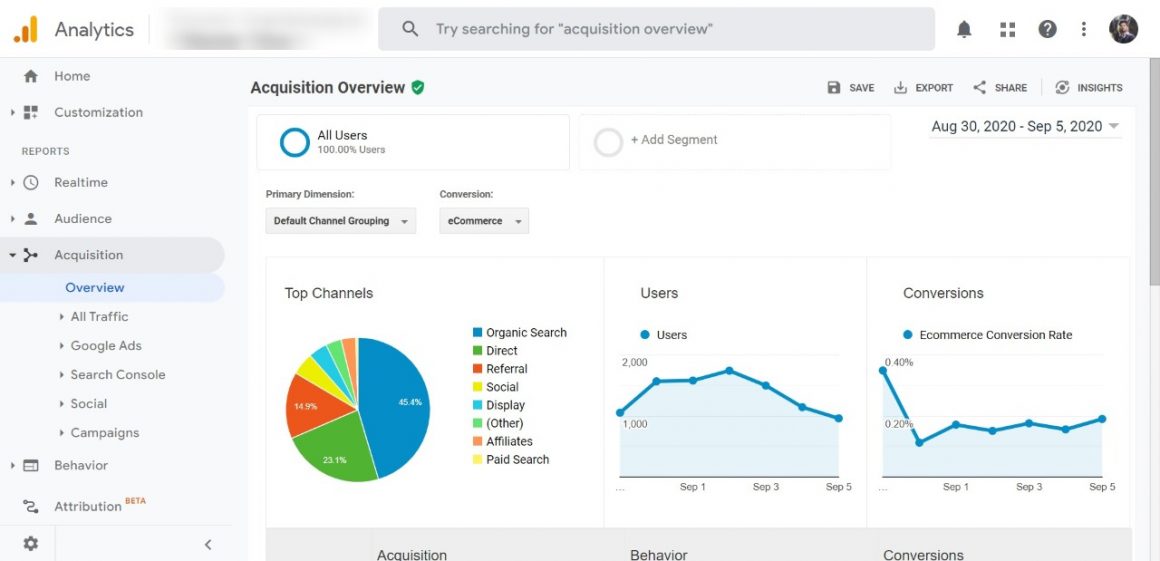The height and width of the screenshot is (561, 1160).
Task: Expand the Behavior section arrow
Action: pyautogui.click(x=12, y=466)
